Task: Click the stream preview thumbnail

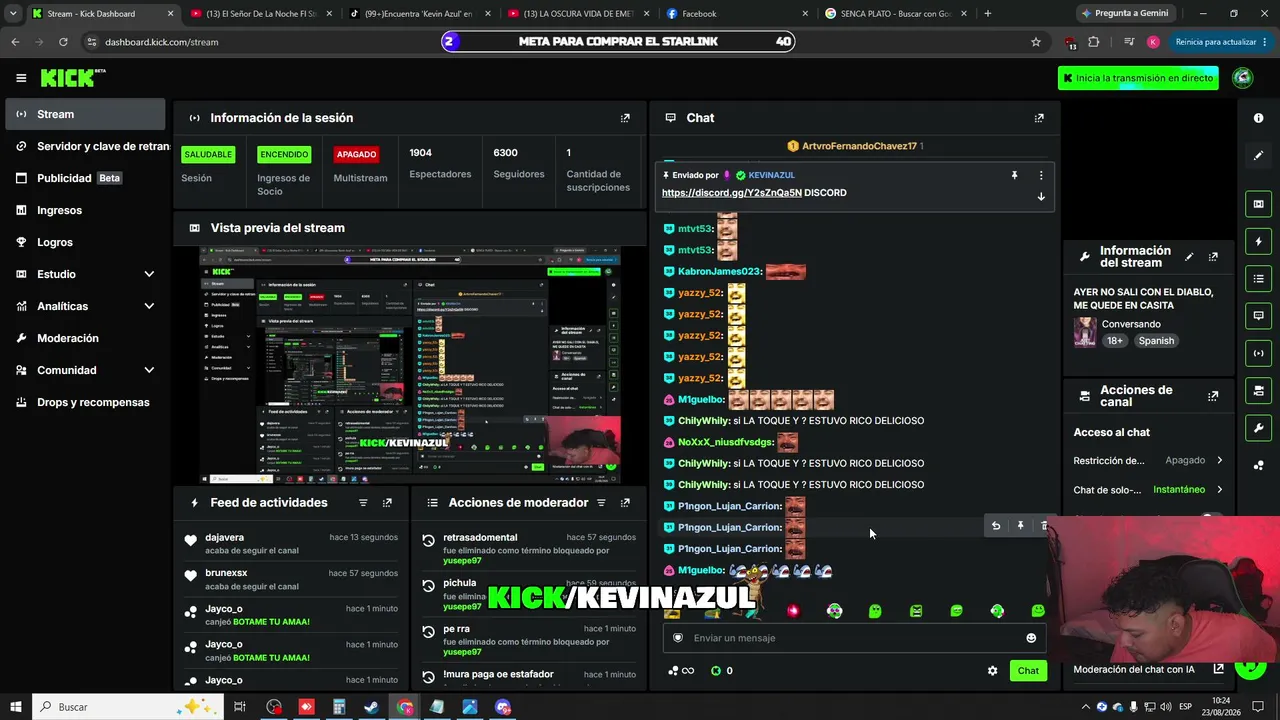Action: coord(410,365)
